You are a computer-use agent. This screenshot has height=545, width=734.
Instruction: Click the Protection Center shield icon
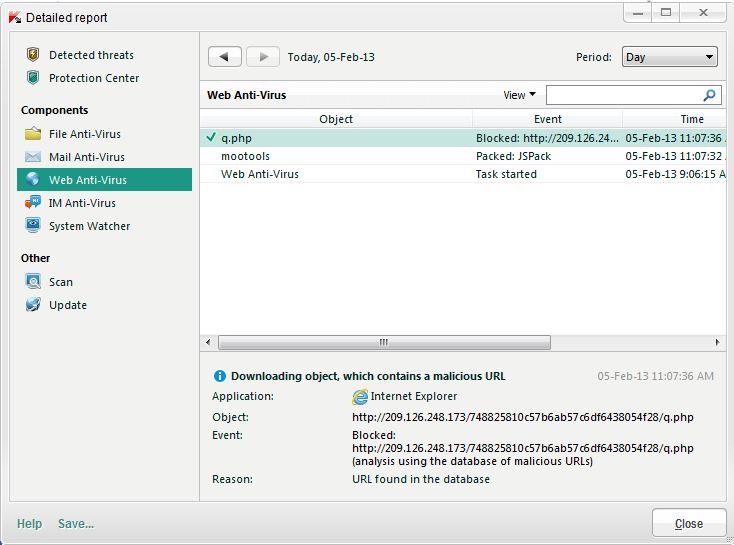(x=33, y=78)
